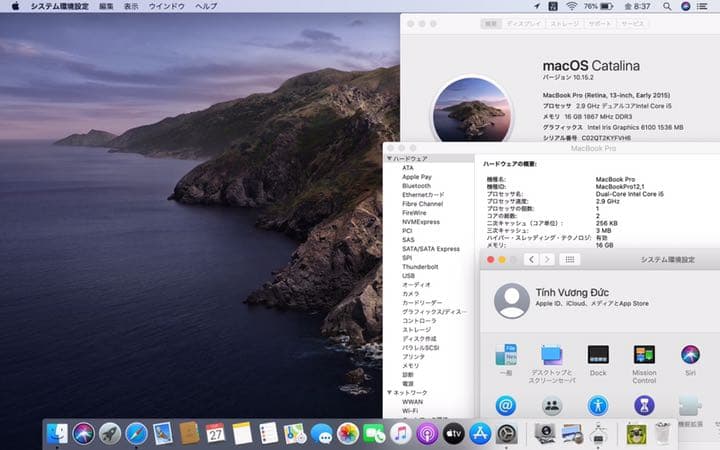Launch Siri from the Dock

[x=83, y=433]
